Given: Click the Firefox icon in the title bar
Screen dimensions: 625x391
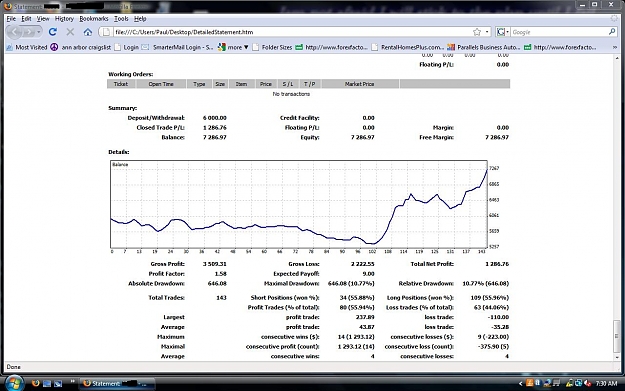Looking at the screenshot, I should tap(8, 6).
